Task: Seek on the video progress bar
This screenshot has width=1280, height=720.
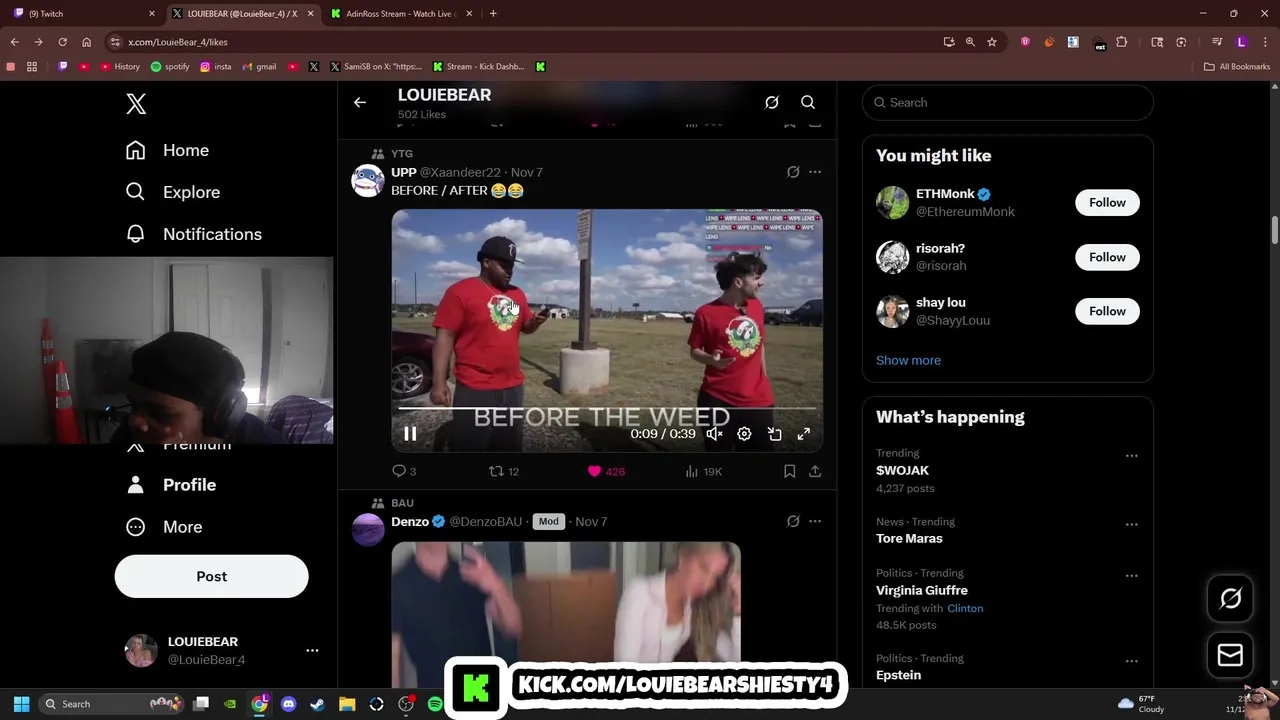Action: [x=607, y=408]
